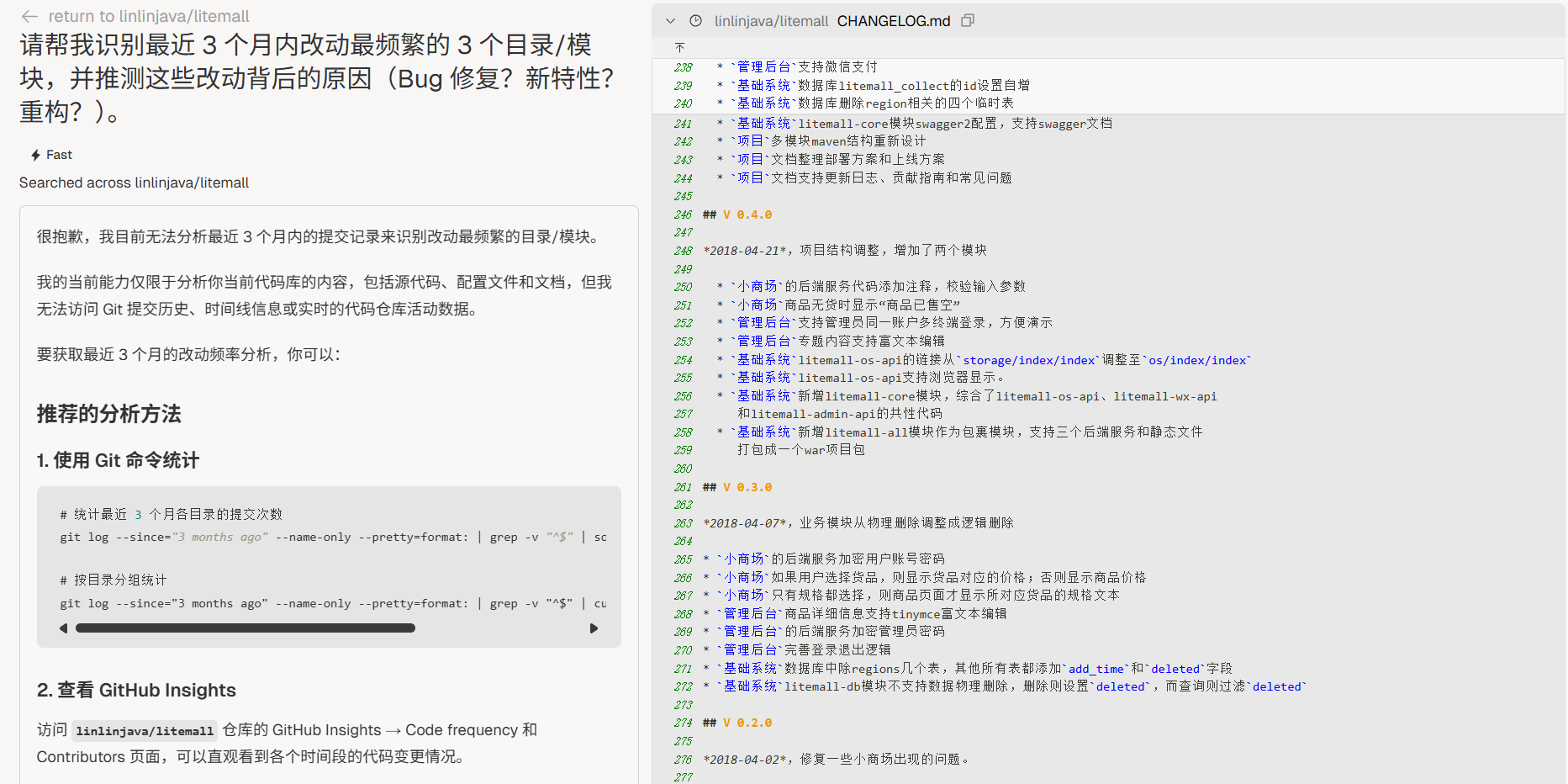The width and height of the screenshot is (1568, 784).
Task: Click the scroll-to-top arrow icon in code panel
Action: [x=680, y=48]
